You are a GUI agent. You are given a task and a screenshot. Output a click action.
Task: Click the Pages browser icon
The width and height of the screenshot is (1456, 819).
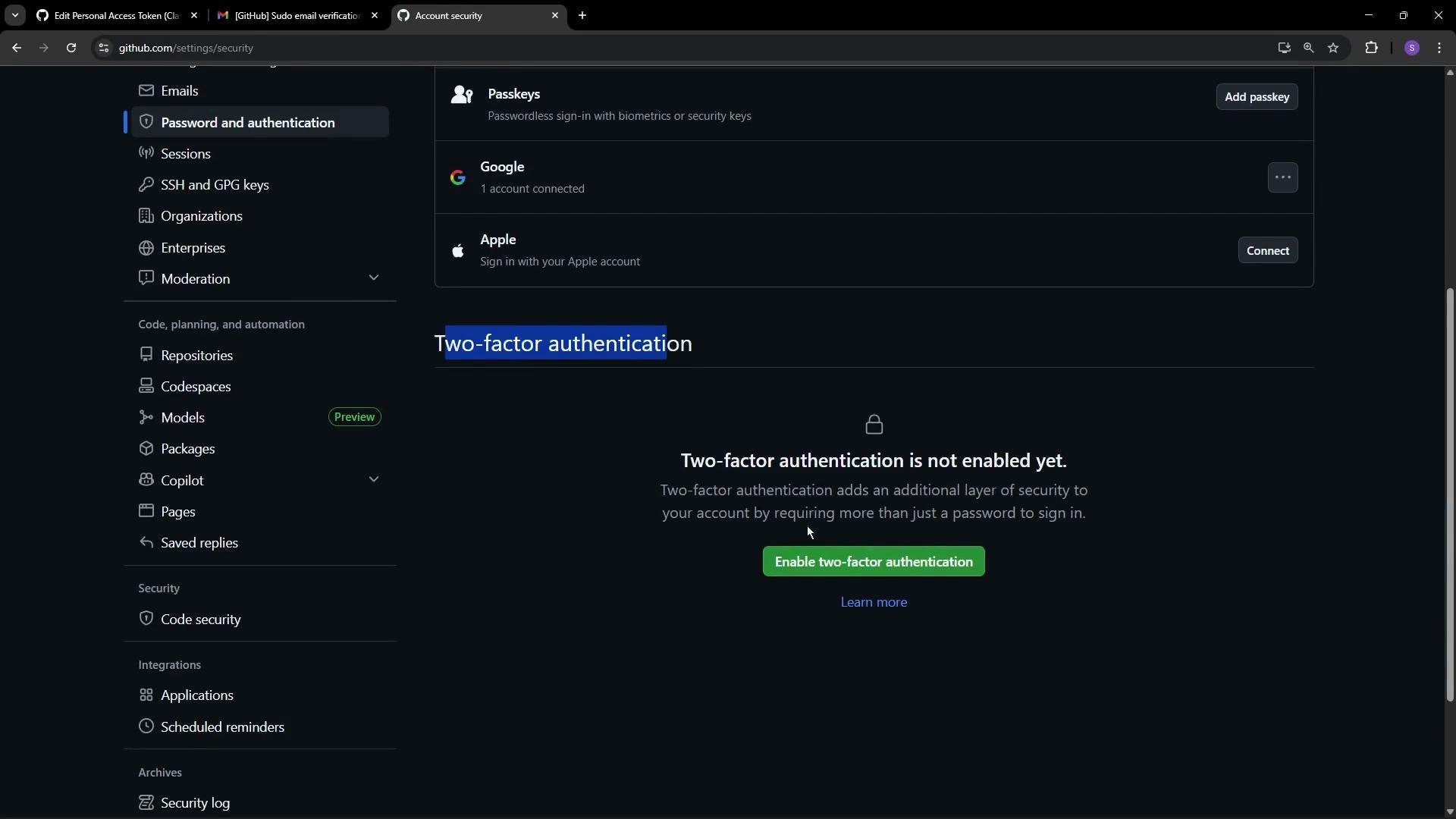(146, 511)
